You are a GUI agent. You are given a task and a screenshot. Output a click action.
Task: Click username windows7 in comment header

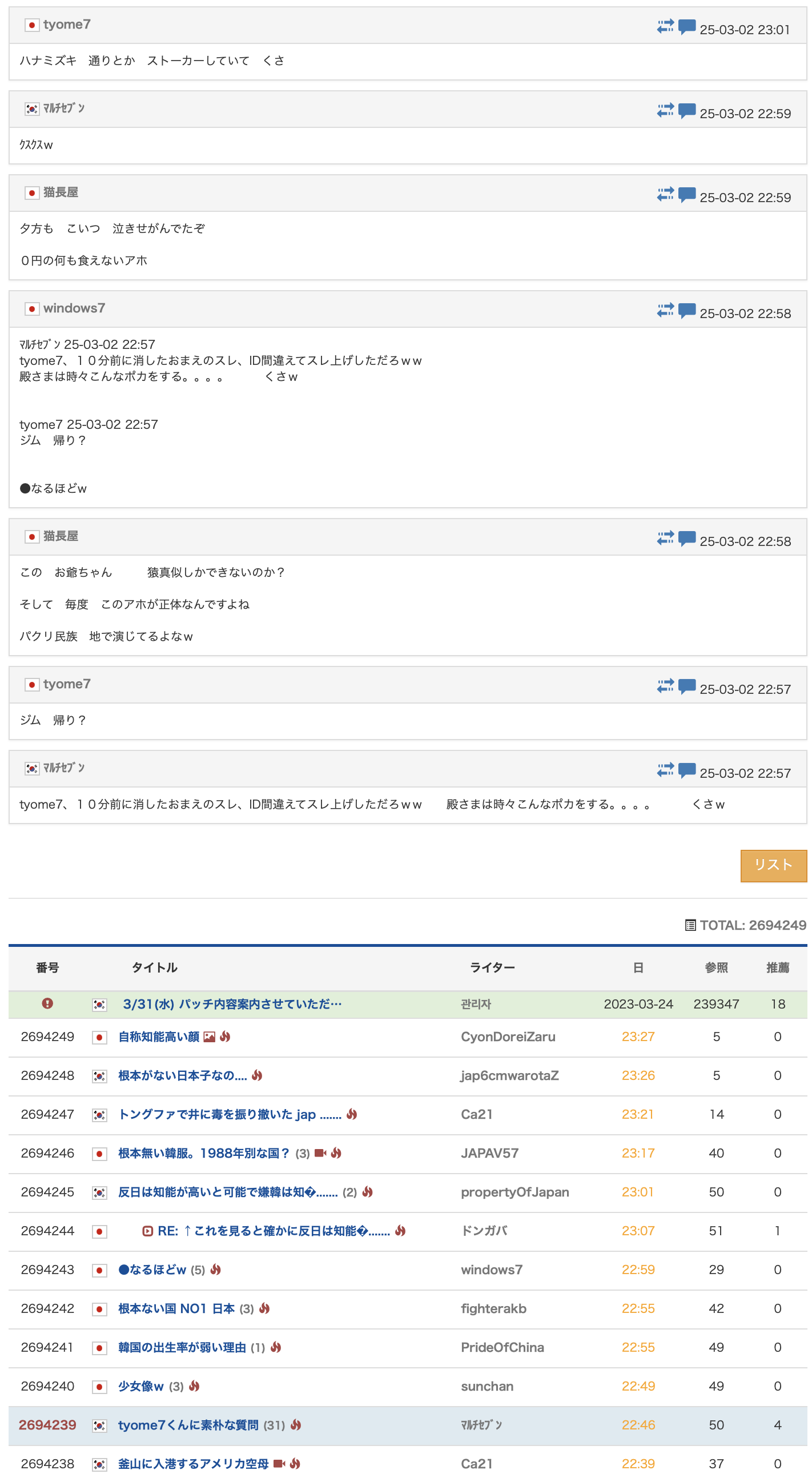(74, 308)
